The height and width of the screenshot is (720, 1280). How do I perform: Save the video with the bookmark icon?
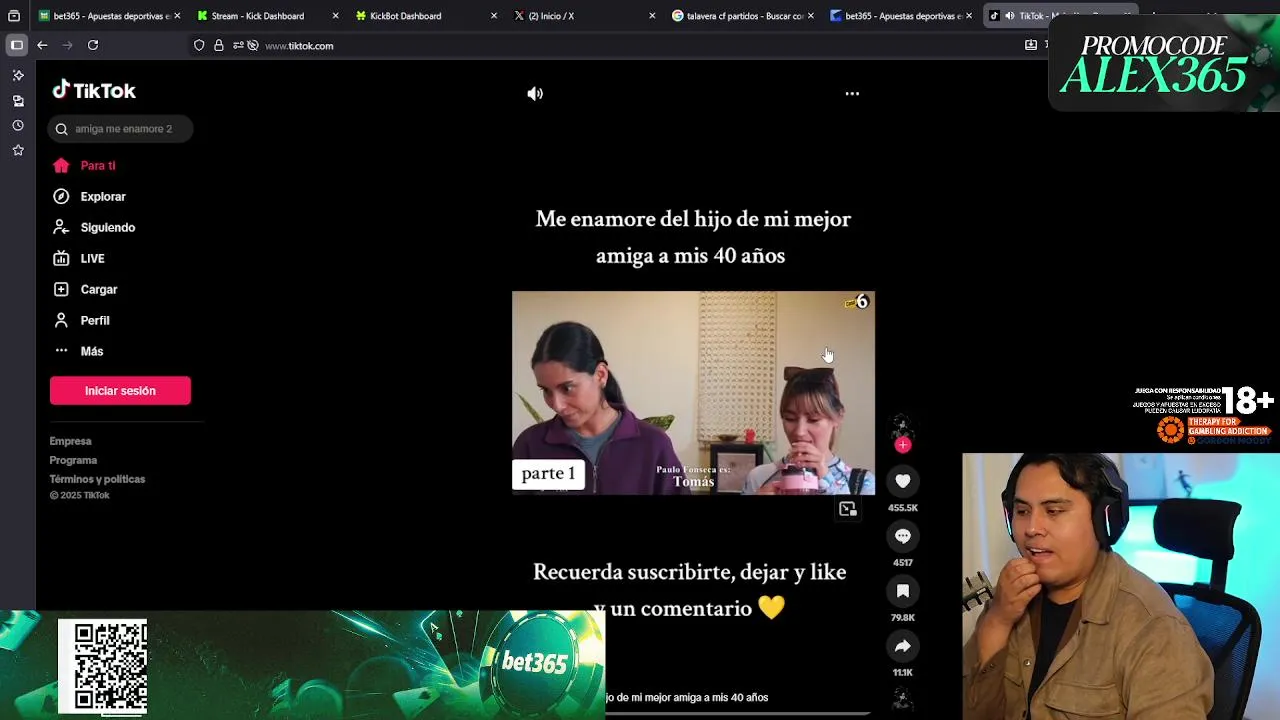[x=902, y=591]
